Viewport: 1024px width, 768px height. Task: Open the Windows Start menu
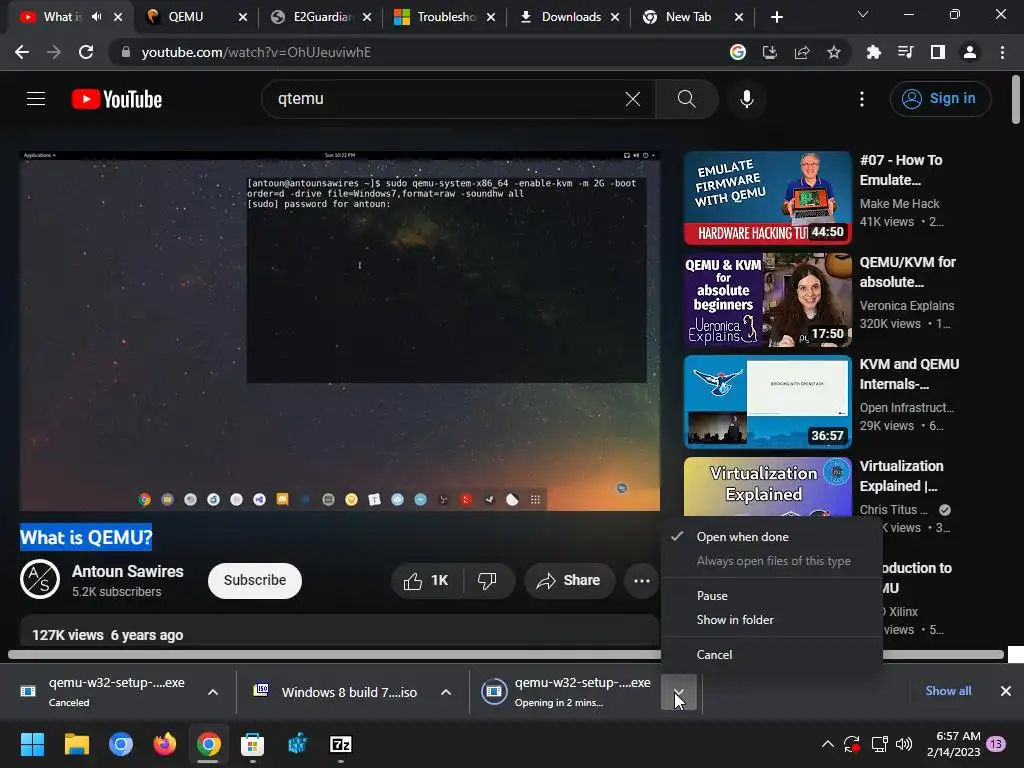32,744
